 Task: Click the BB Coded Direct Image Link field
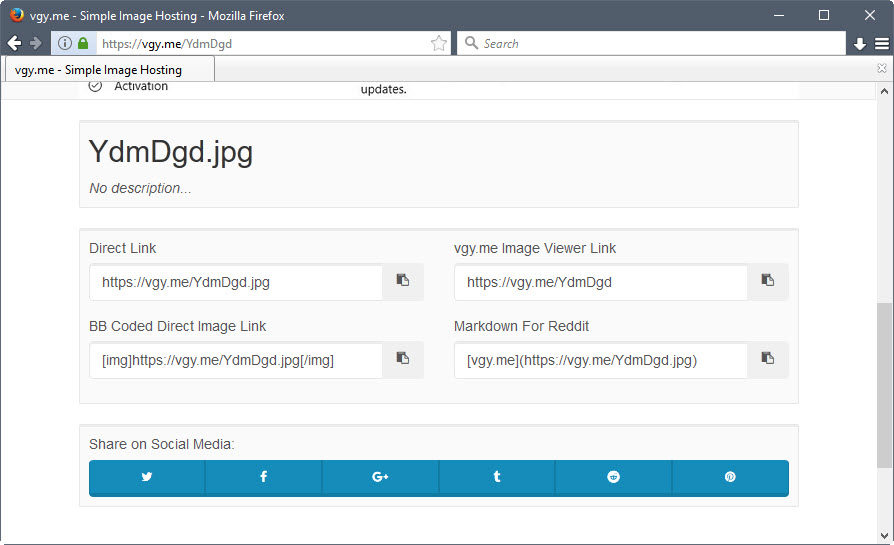coord(236,360)
